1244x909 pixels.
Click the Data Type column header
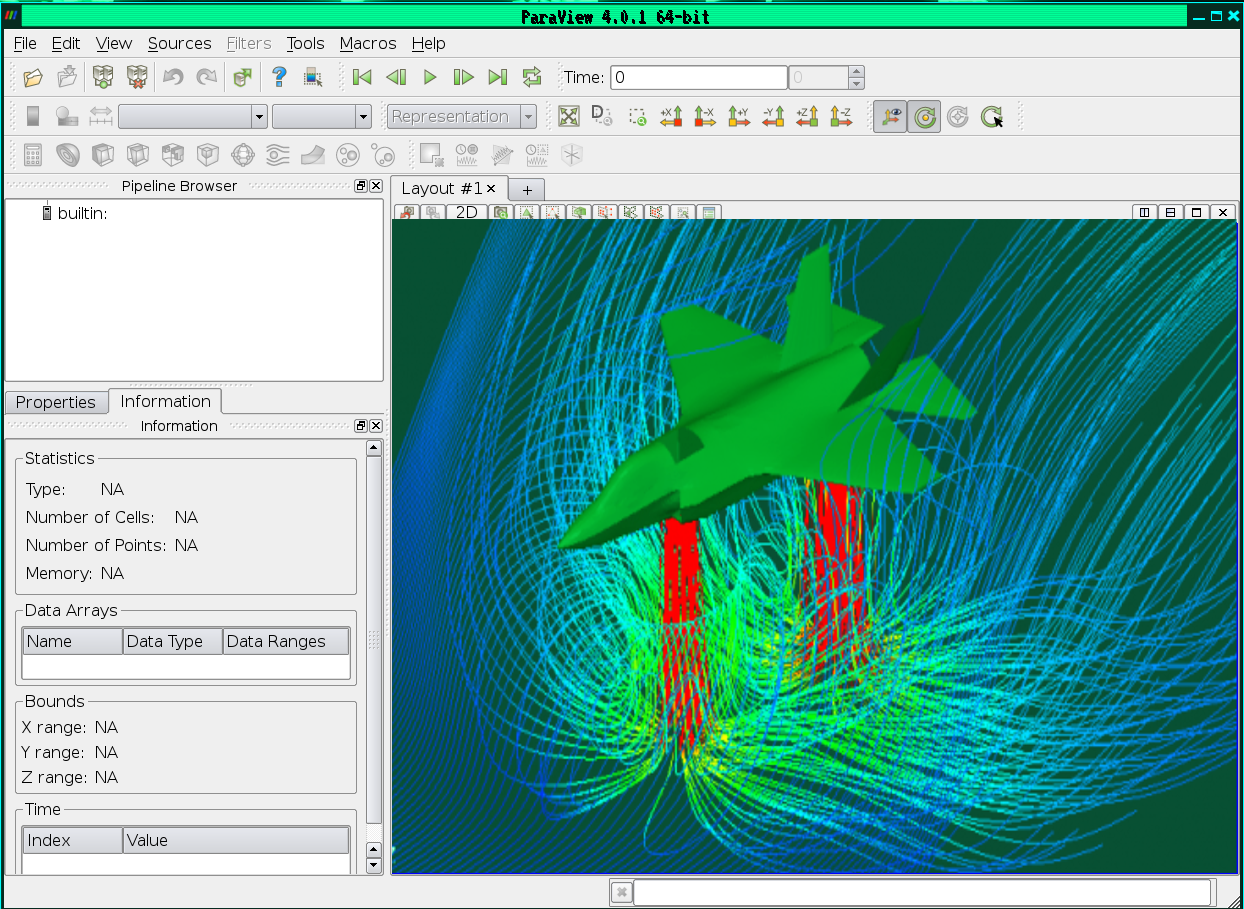tap(172, 641)
